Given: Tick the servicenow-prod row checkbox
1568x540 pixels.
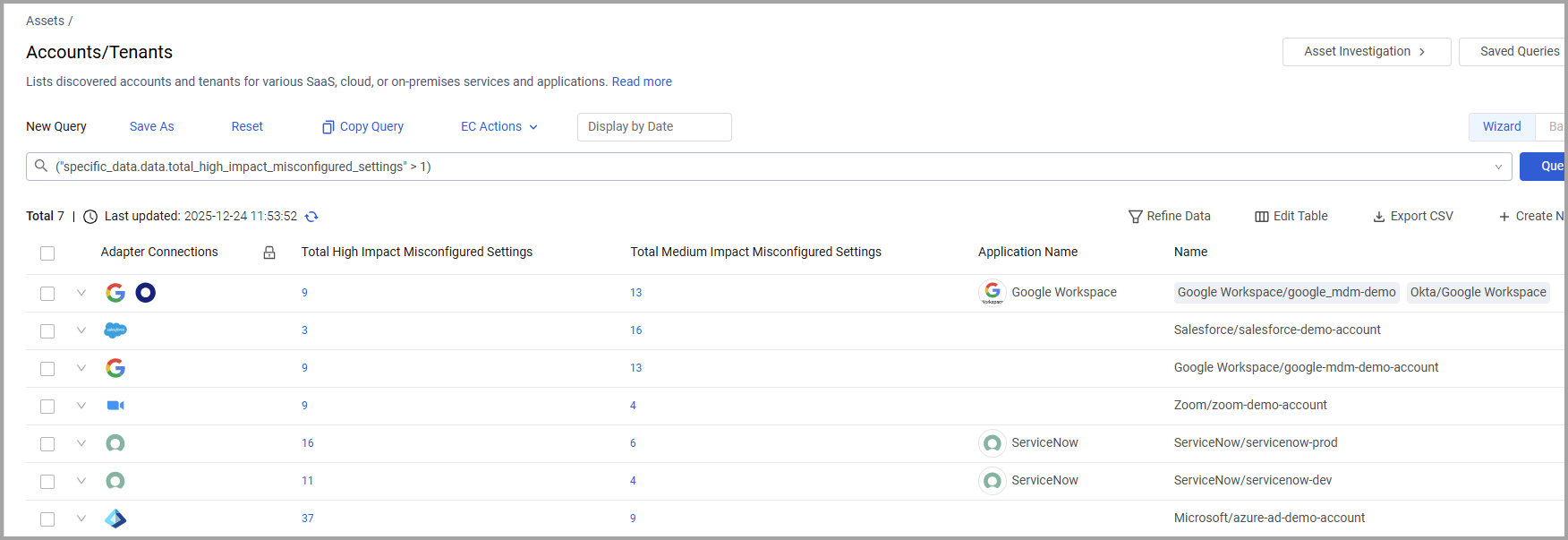Looking at the screenshot, I should tap(47, 444).
